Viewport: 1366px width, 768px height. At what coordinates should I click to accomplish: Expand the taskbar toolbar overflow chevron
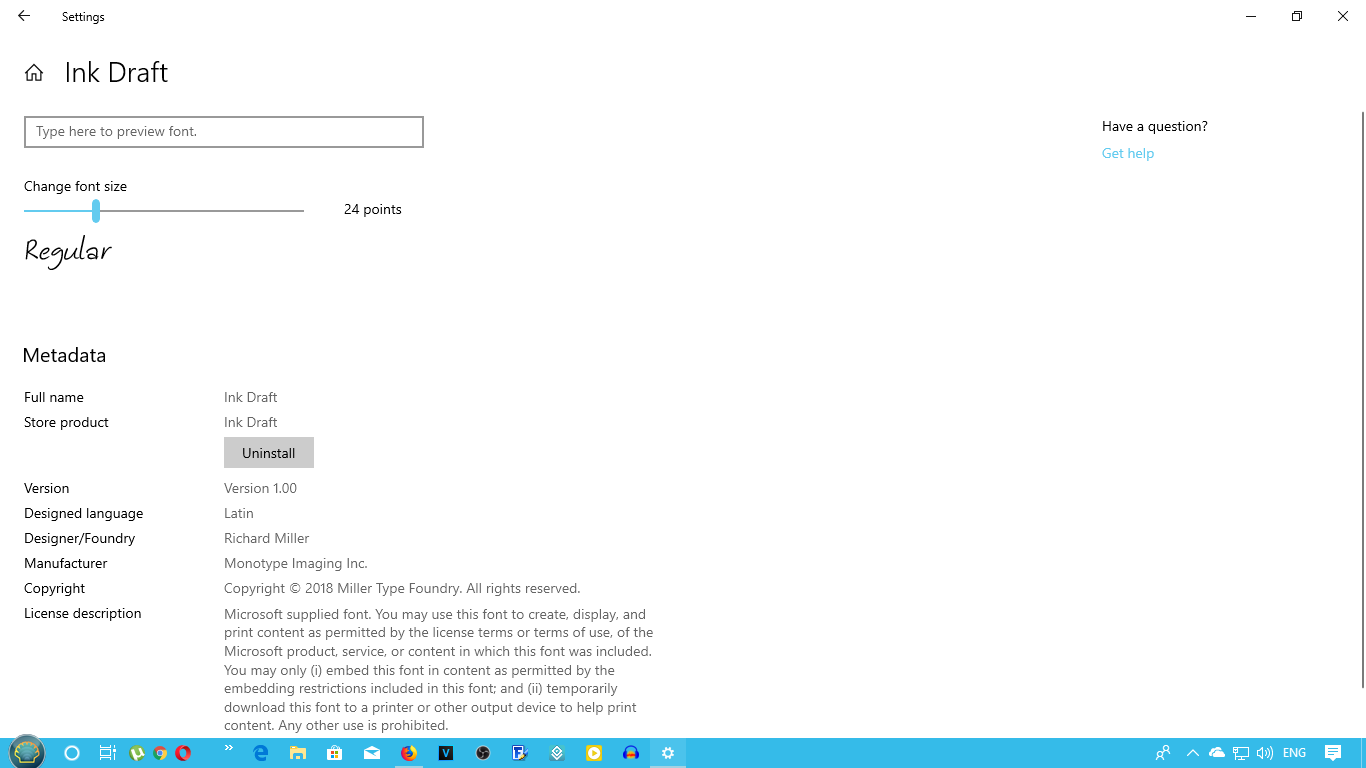[228, 747]
